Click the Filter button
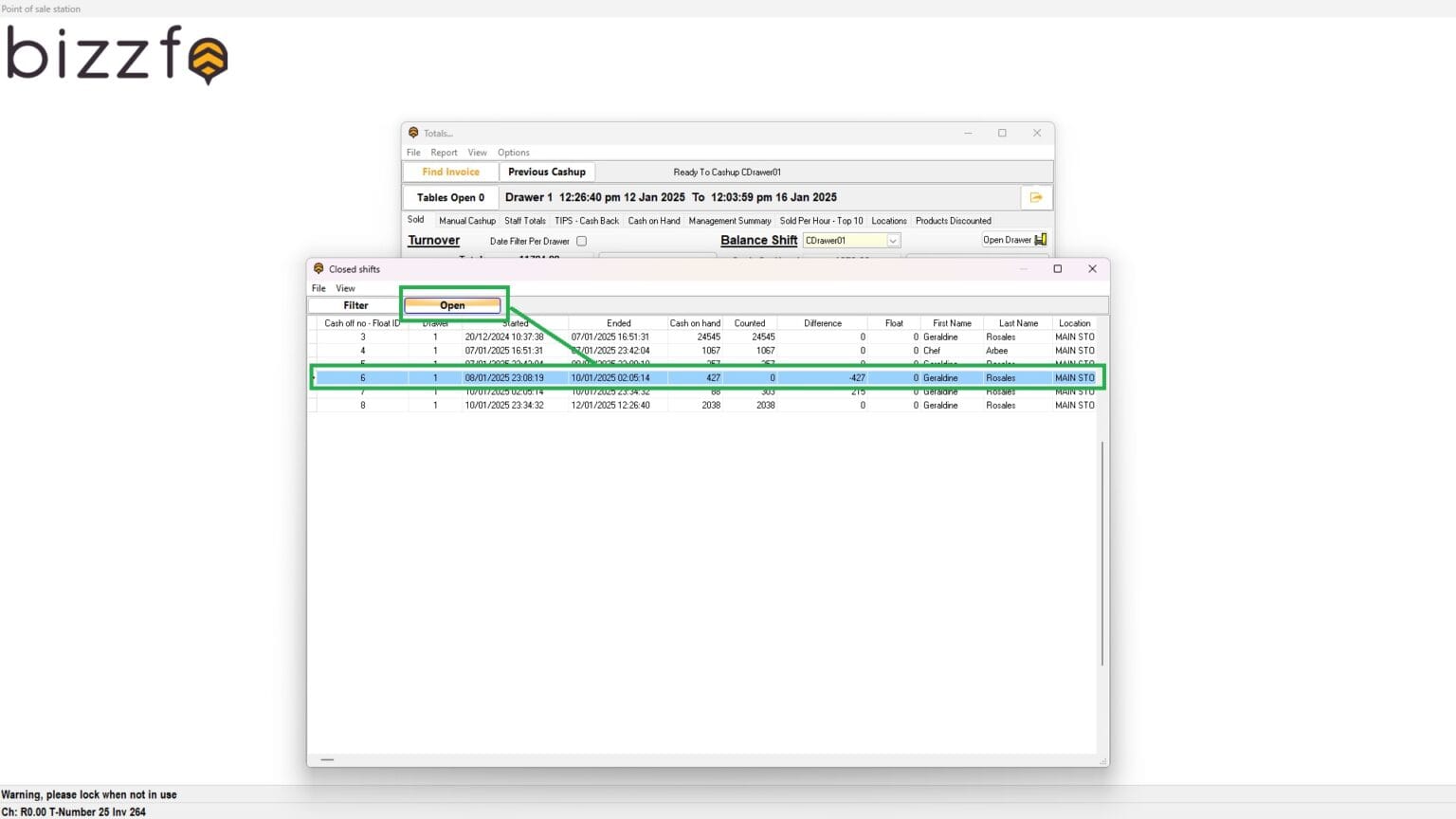This screenshot has width=1456, height=819. 355,305
